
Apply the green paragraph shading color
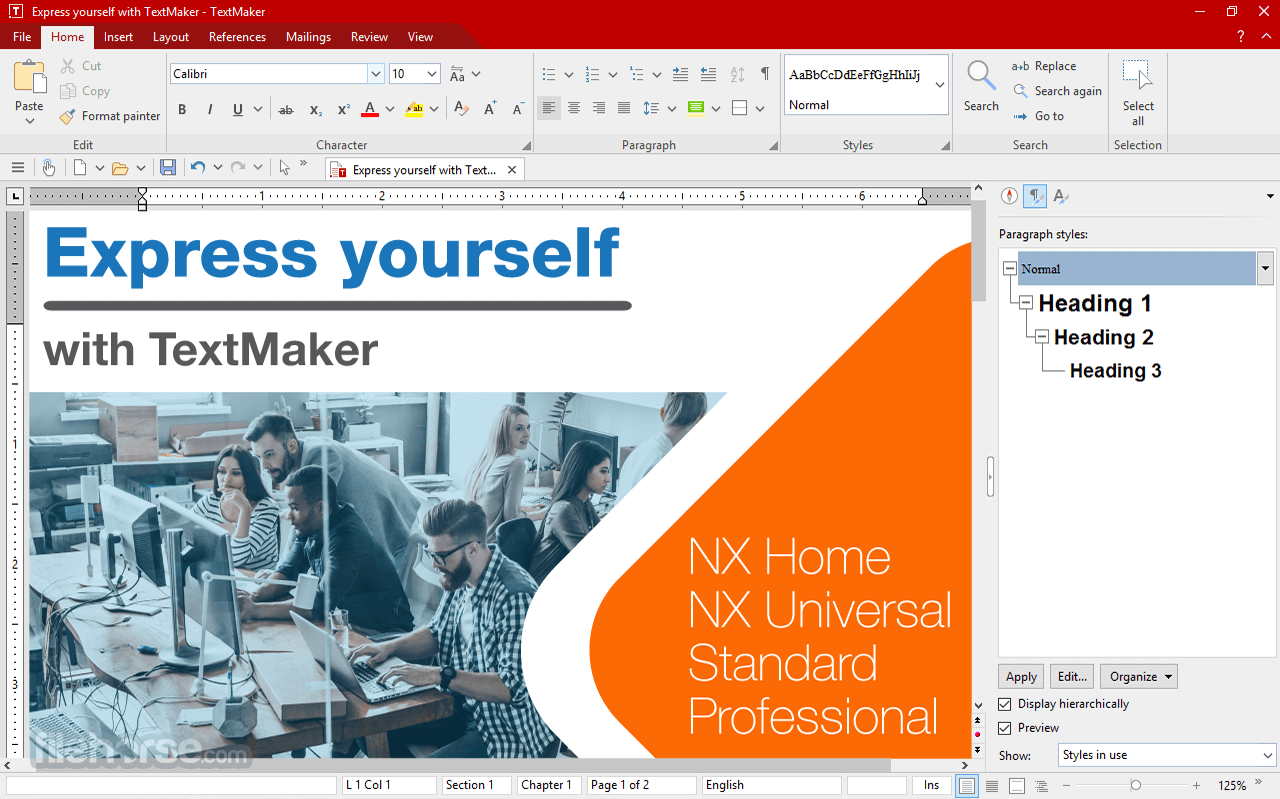(697, 108)
